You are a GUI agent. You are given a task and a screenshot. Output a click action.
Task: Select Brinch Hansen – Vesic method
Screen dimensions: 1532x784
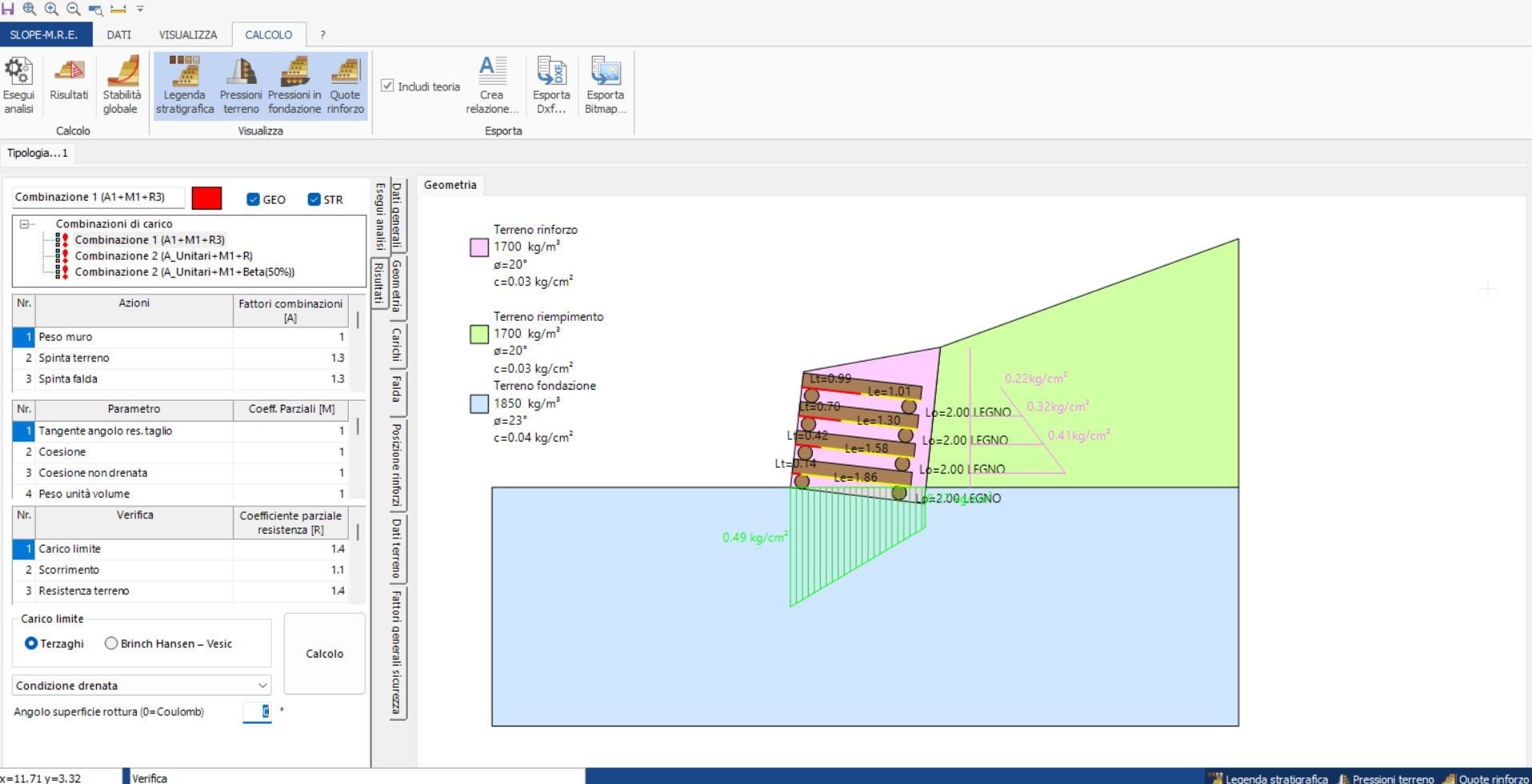coord(111,643)
